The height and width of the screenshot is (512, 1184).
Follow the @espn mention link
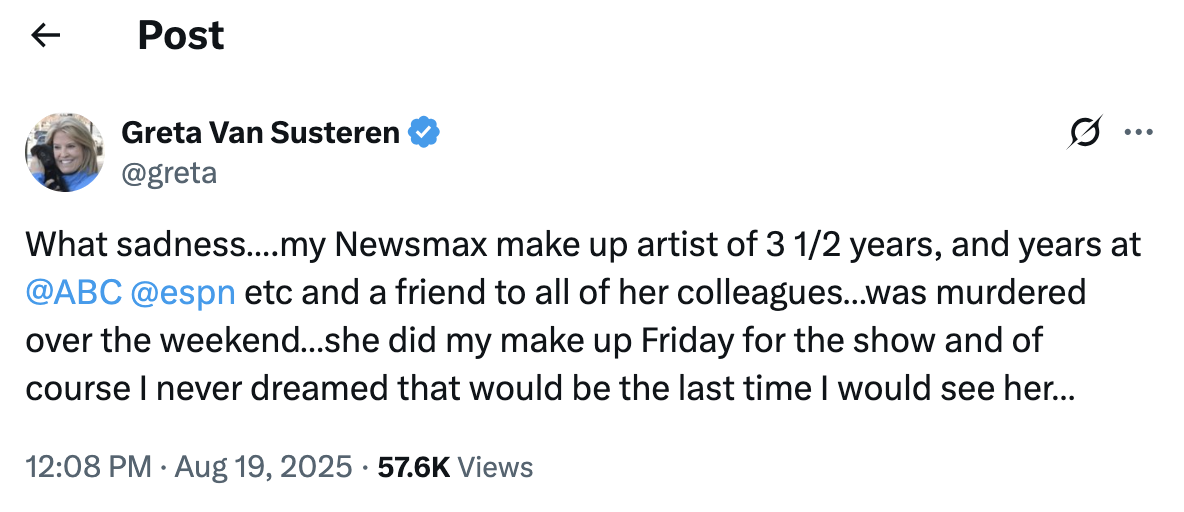pos(183,293)
